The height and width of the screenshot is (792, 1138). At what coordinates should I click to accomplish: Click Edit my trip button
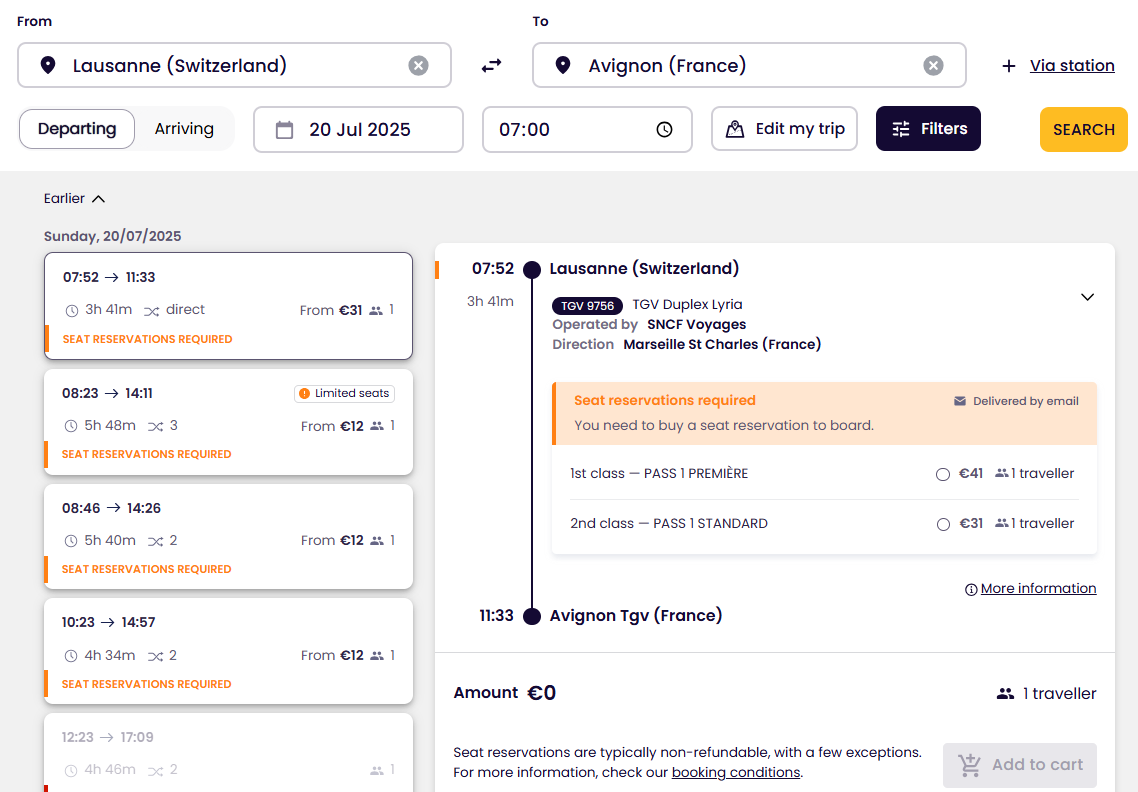pos(785,128)
